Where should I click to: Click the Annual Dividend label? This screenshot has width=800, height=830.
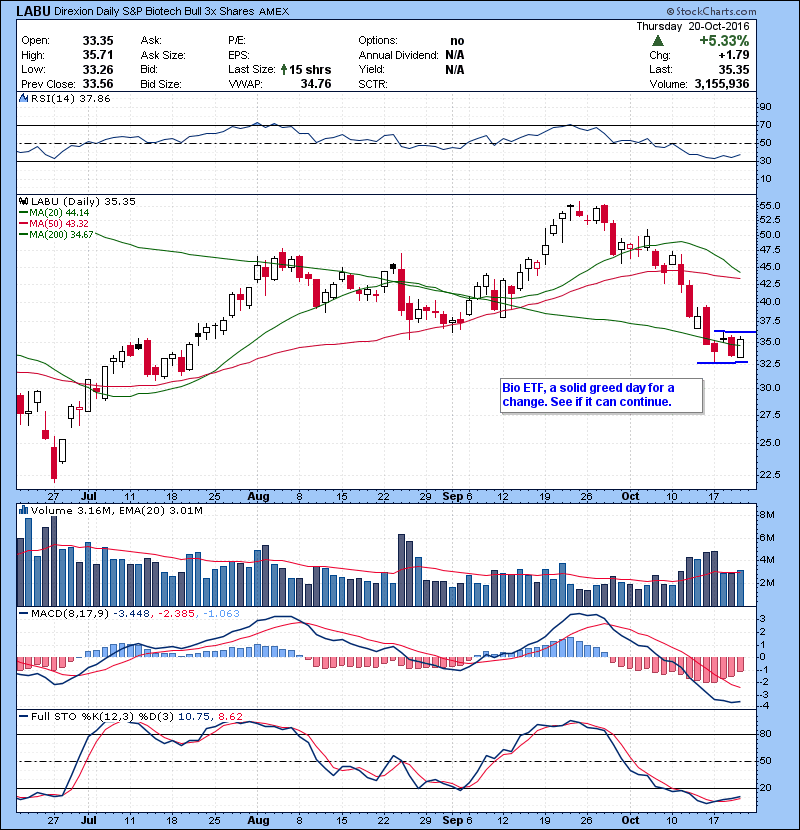pyautogui.click(x=398, y=55)
